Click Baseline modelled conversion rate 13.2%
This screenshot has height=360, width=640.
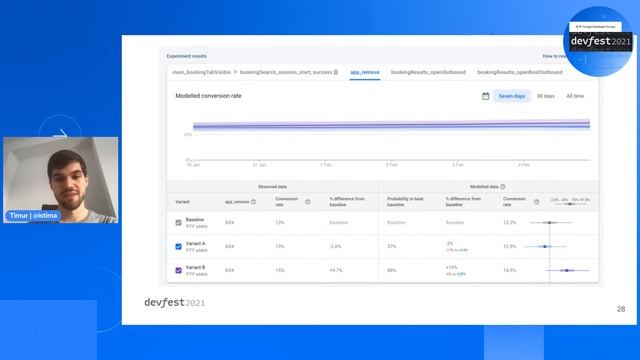point(509,222)
